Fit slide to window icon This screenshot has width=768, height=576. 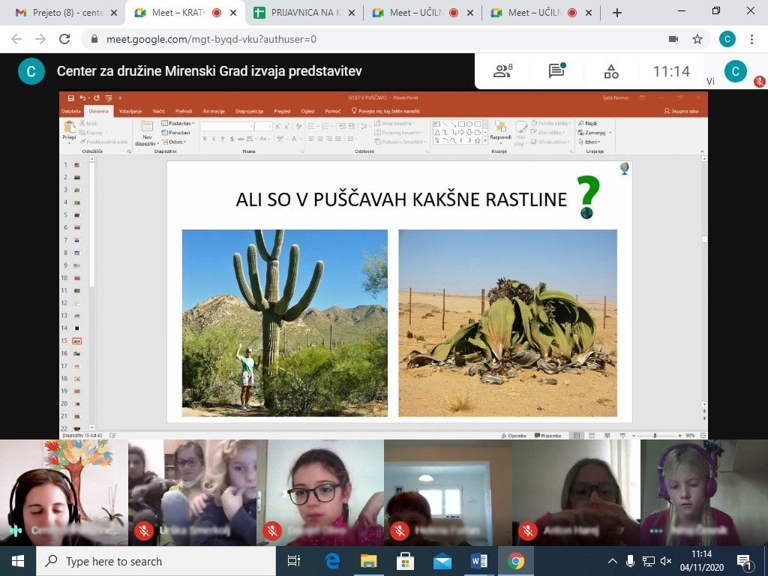(703, 435)
